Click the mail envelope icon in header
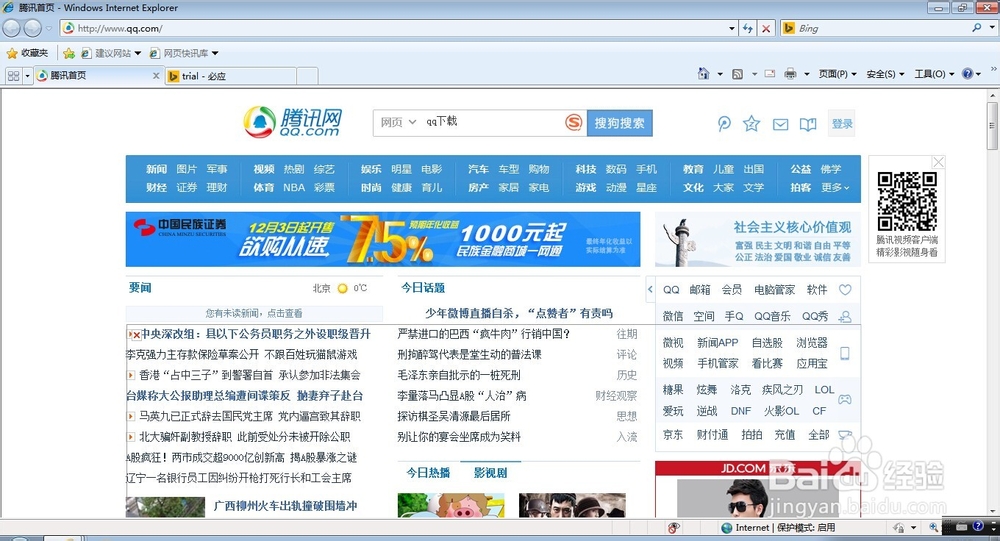This screenshot has height=541, width=1000. pos(780,124)
